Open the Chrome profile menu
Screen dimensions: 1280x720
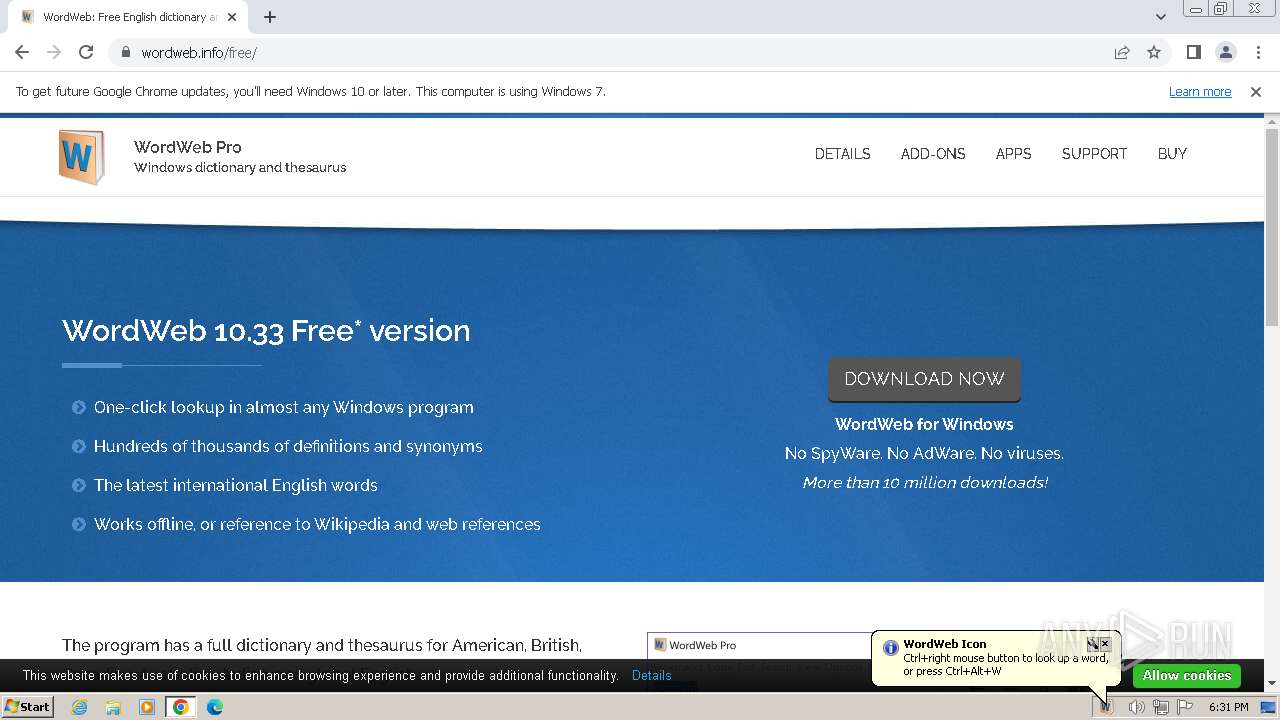(x=1225, y=52)
